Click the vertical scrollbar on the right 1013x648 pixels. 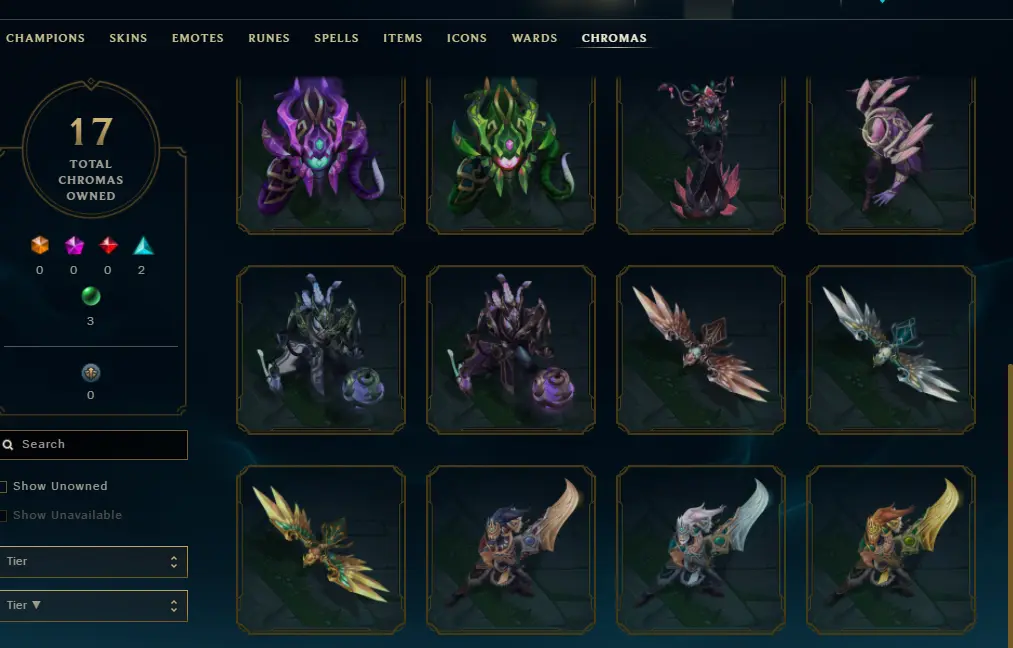pos(1010,504)
